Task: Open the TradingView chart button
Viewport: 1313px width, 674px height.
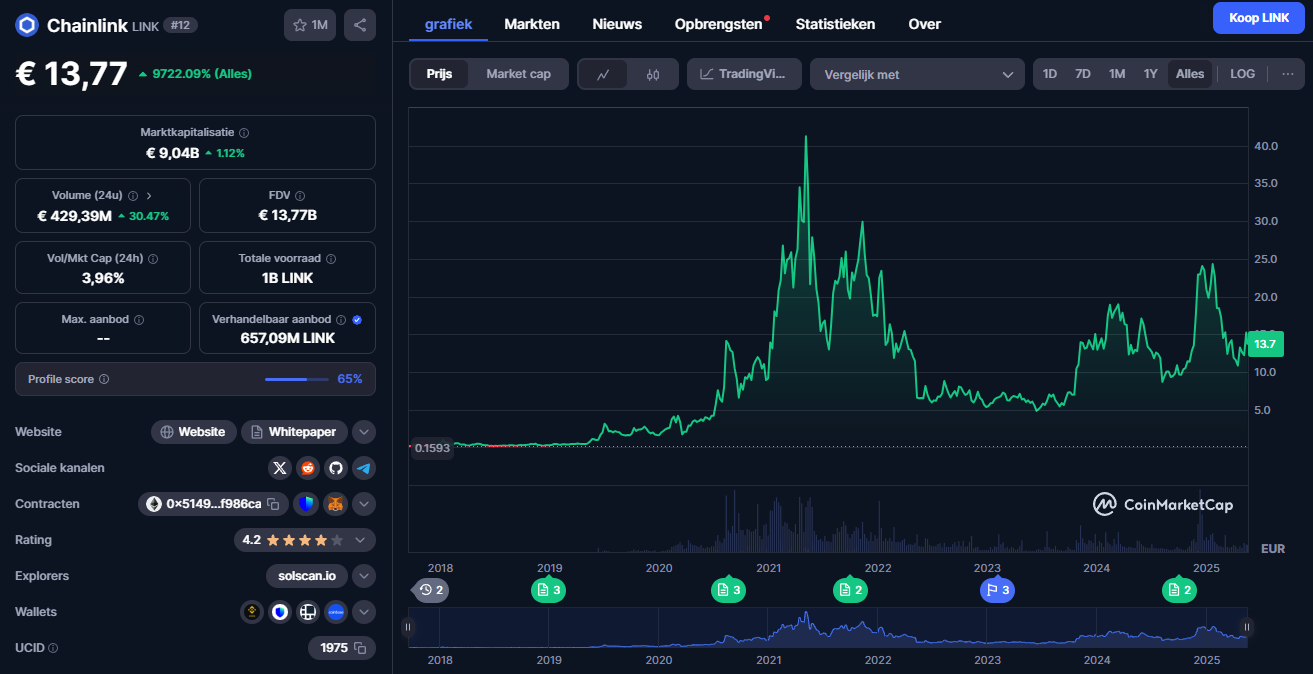Action: [x=744, y=74]
